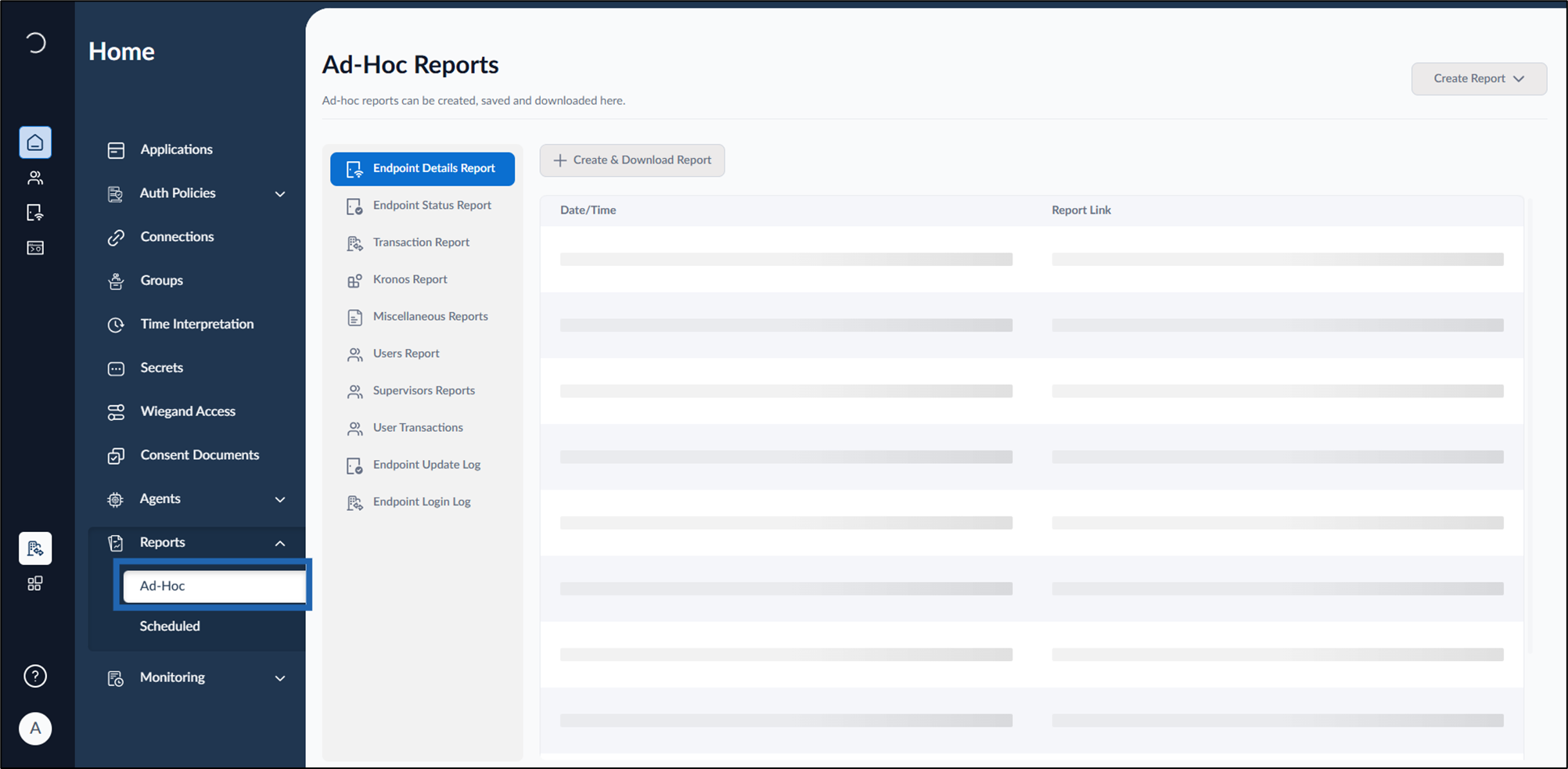The width and height of the screenshot is (1568, 769).
Task: Expand the Auth Policies chevron
Action: (280, 194)
